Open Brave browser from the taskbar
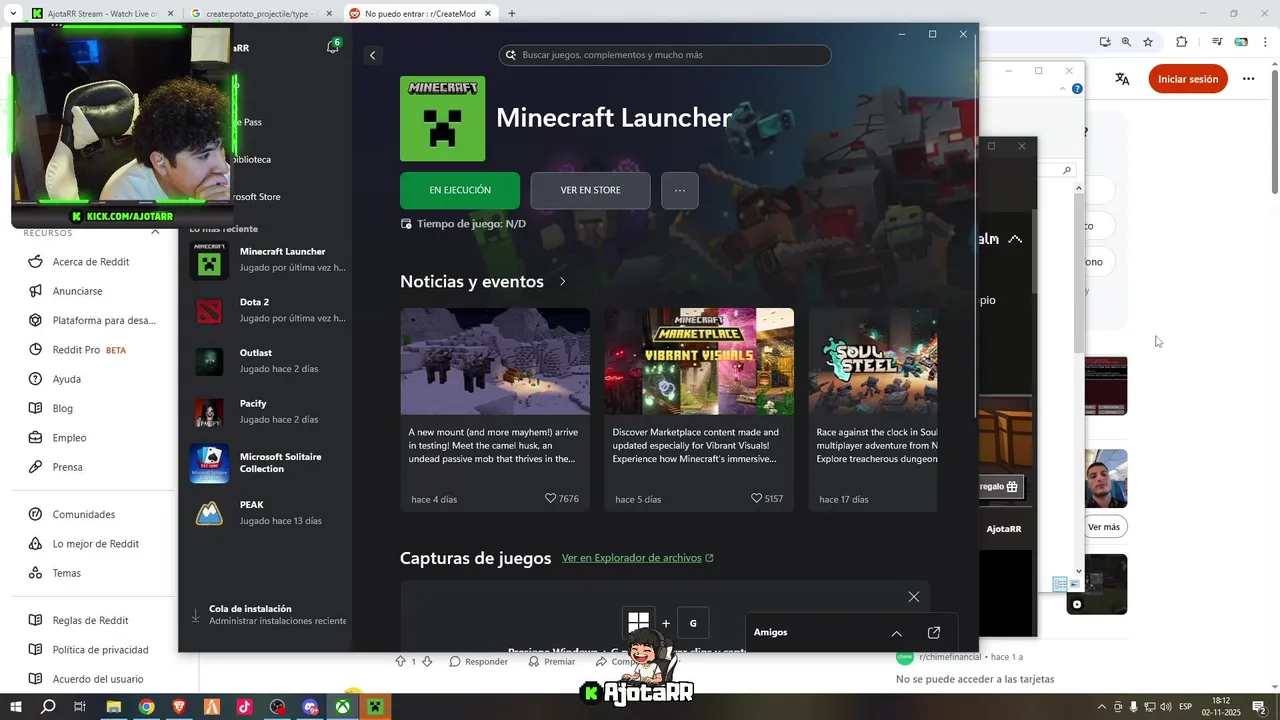1280x720 pixels. click(179, 707)
